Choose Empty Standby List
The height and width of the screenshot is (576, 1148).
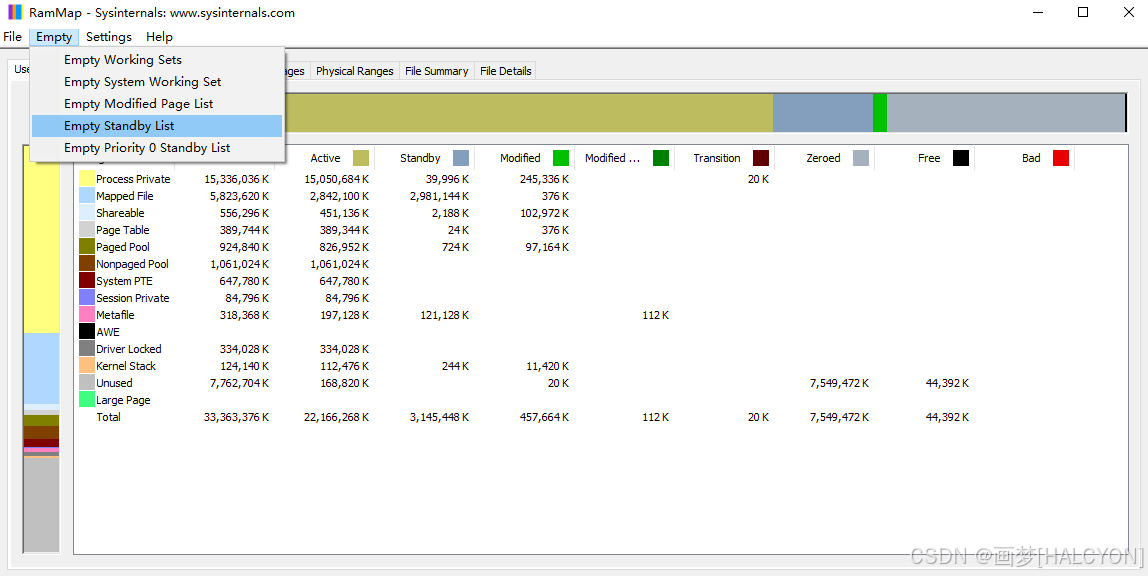point(157,126)
